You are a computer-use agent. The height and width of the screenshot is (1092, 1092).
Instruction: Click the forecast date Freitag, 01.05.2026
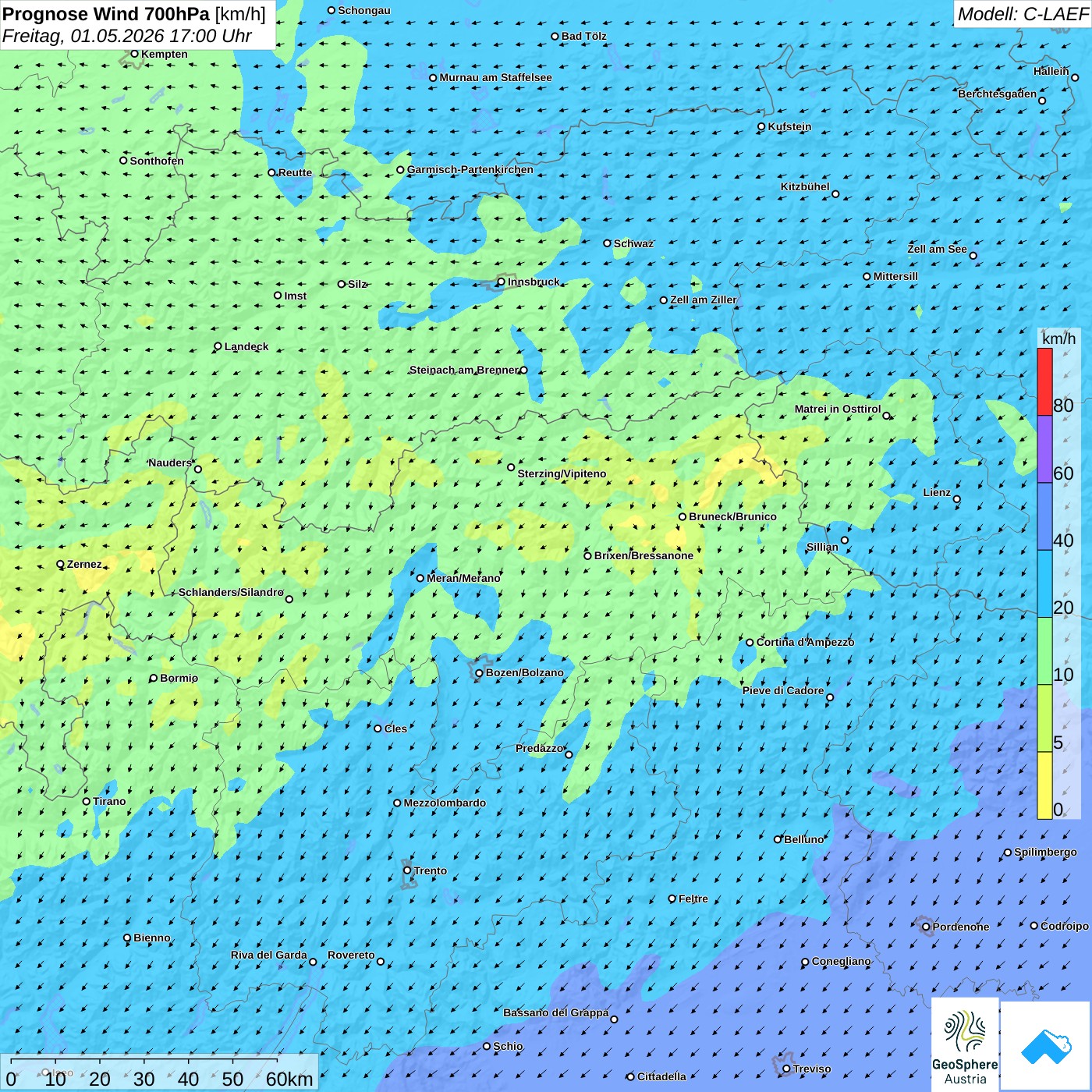[x=126, y=36]
